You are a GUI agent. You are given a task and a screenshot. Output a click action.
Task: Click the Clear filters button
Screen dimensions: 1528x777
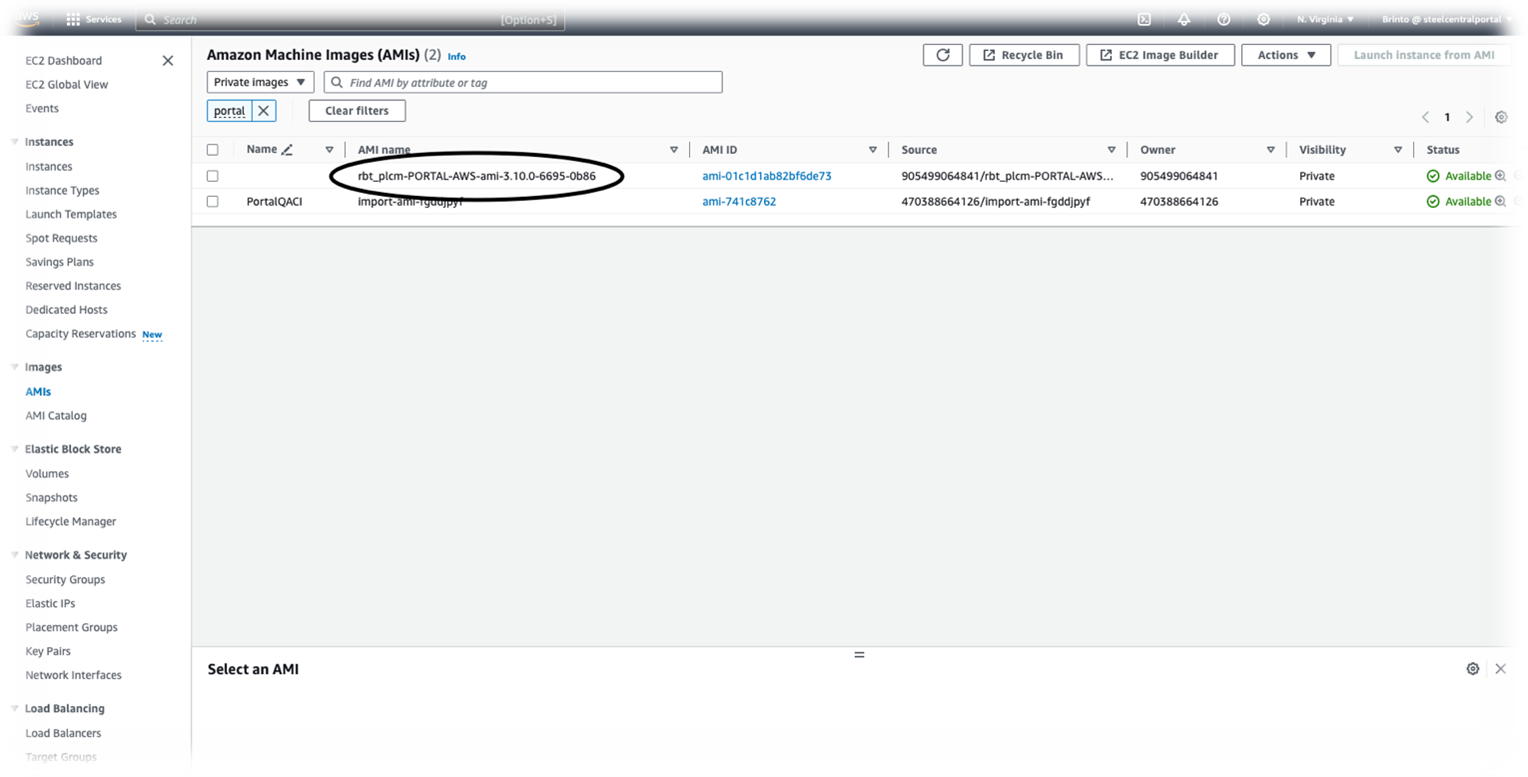coord(357,111)
